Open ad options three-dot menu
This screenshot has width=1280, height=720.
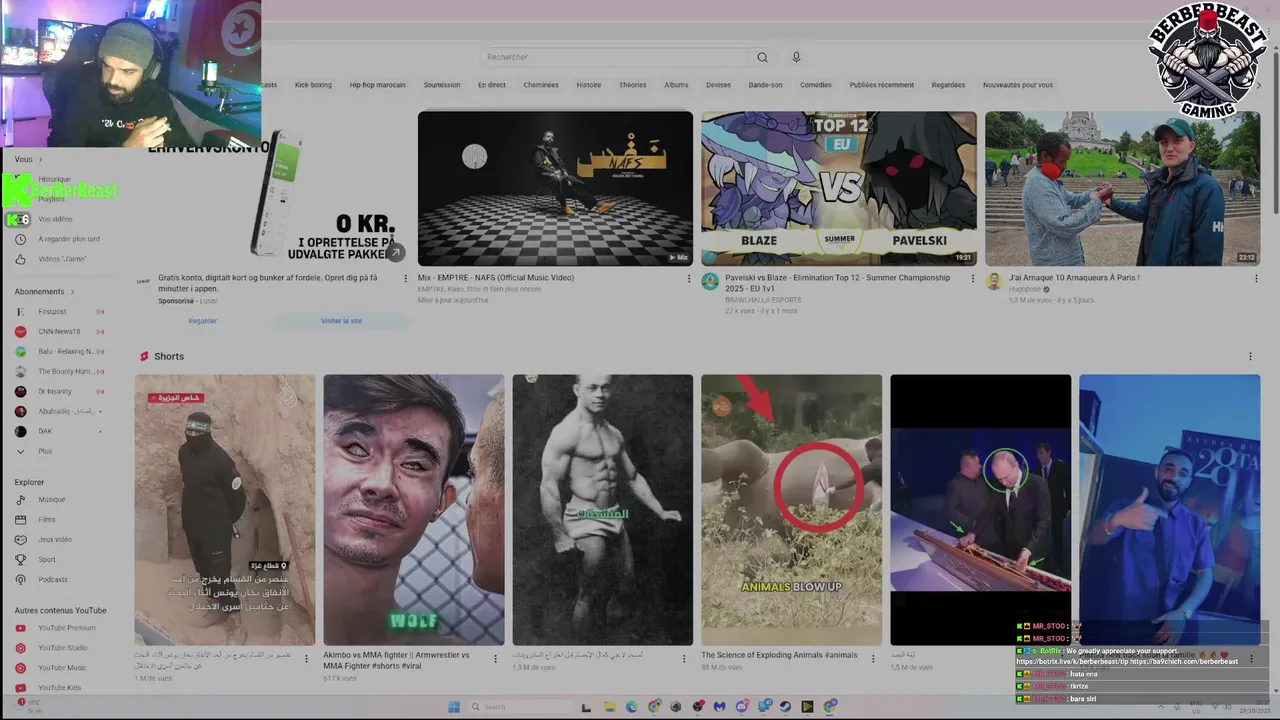(x=404, y=279)
